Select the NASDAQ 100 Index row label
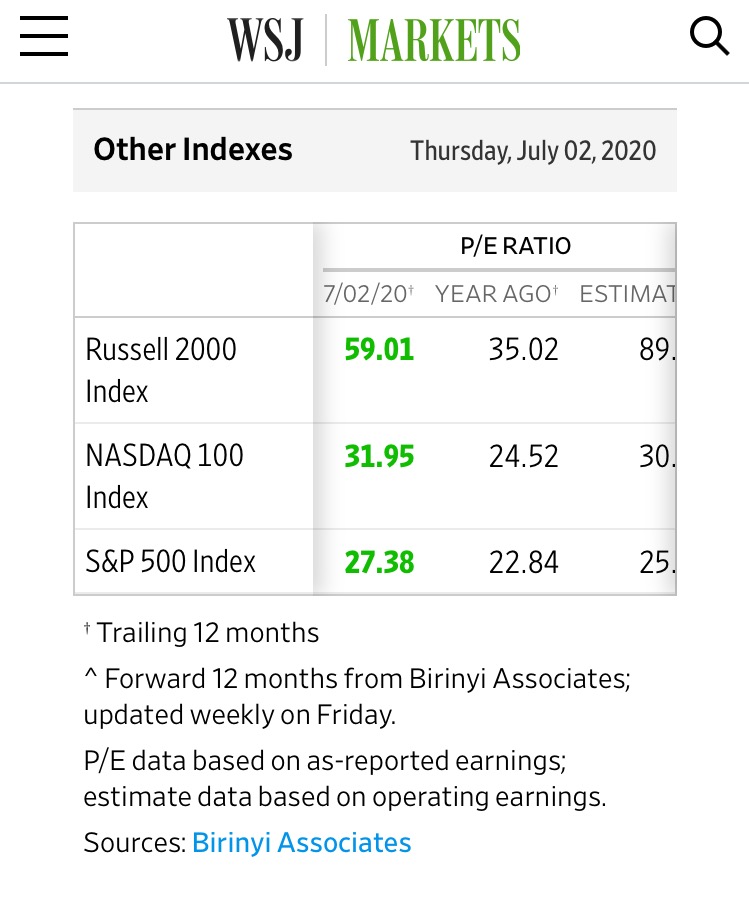The image size is (749, 898). [x=164, y=476]
